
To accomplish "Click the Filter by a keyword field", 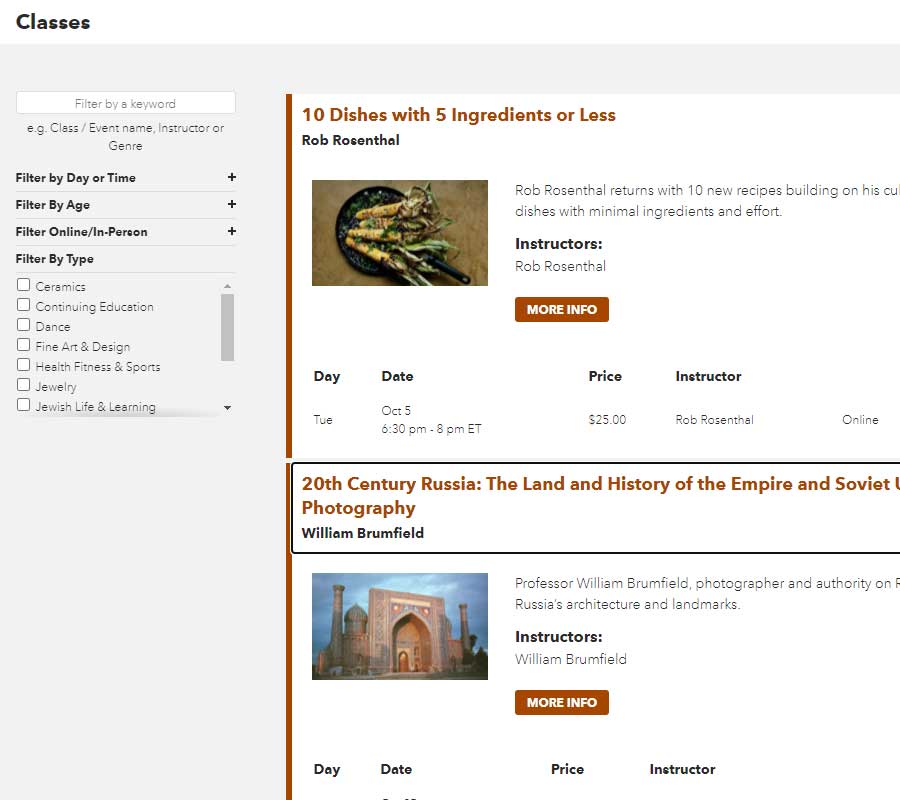I will tap(126, 103).
